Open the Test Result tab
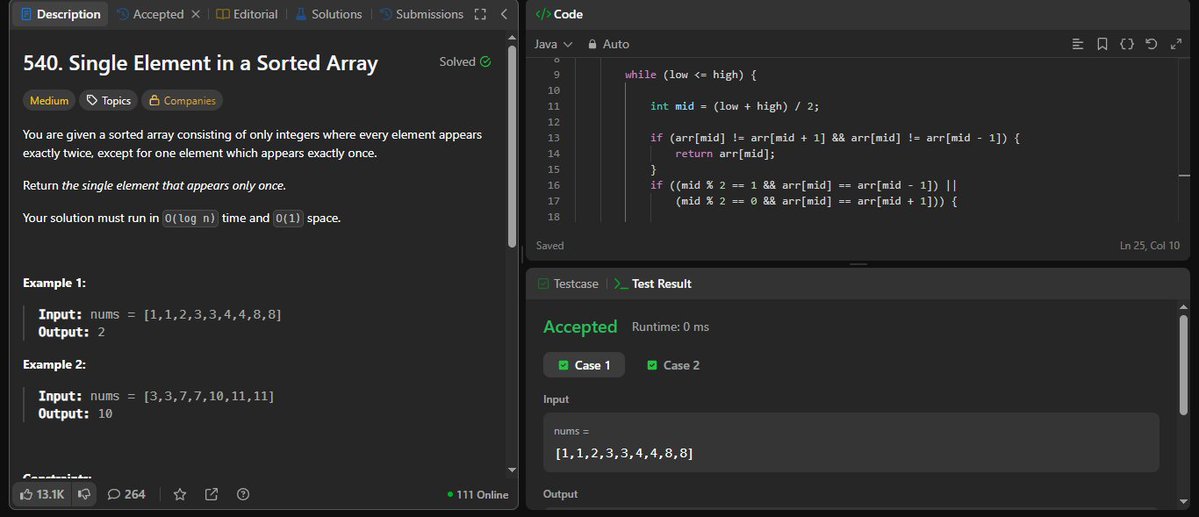The image size is (1199, 517). pos(652,284)
